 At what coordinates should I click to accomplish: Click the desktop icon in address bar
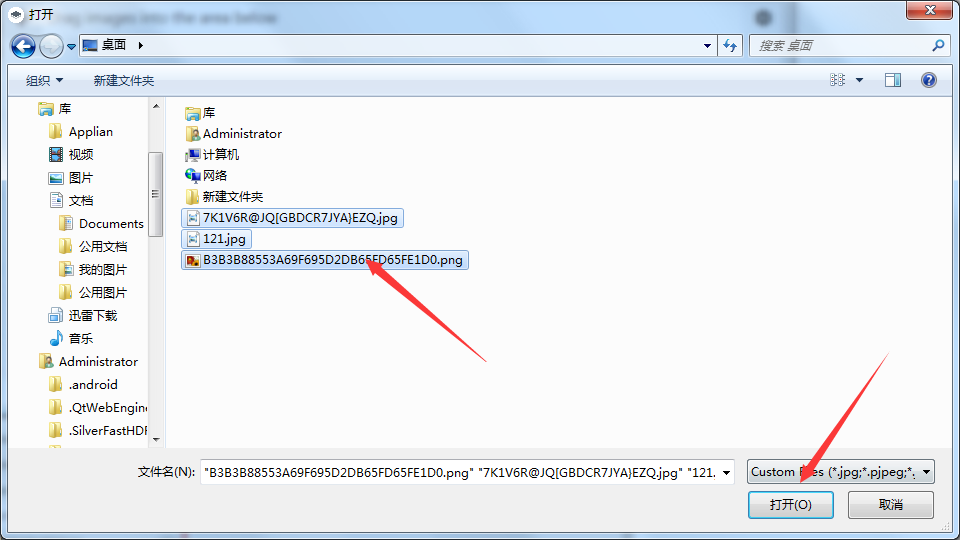[90, 45]
